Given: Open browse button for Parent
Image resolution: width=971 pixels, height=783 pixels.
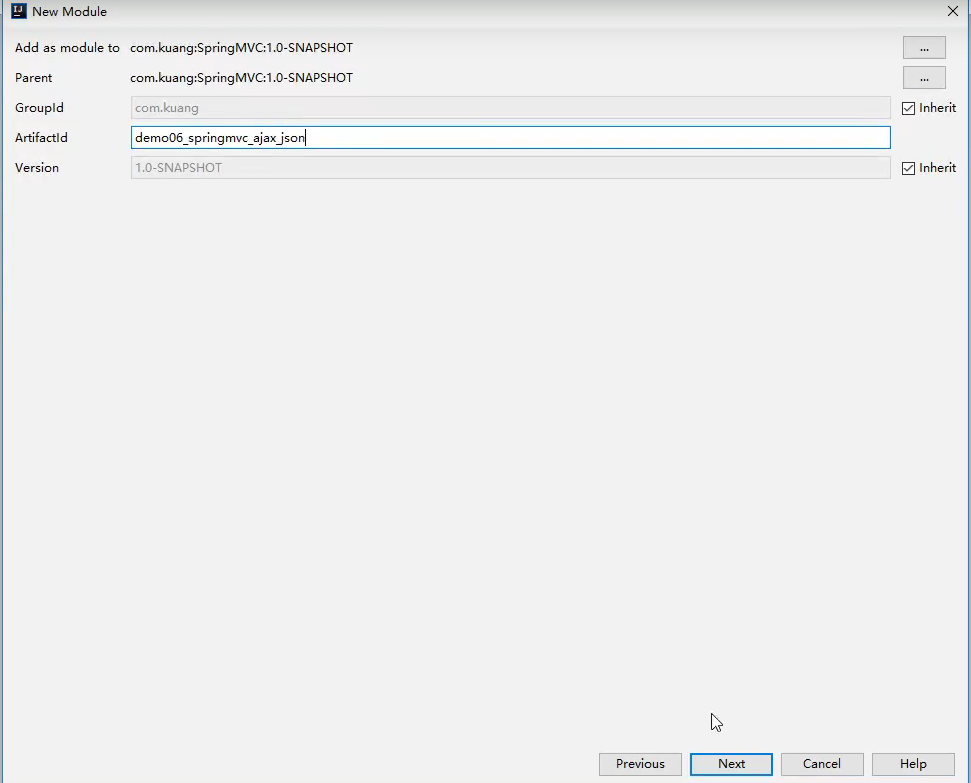Looking at the screenshot, I should pyautogui.click(x=924, y=78).
